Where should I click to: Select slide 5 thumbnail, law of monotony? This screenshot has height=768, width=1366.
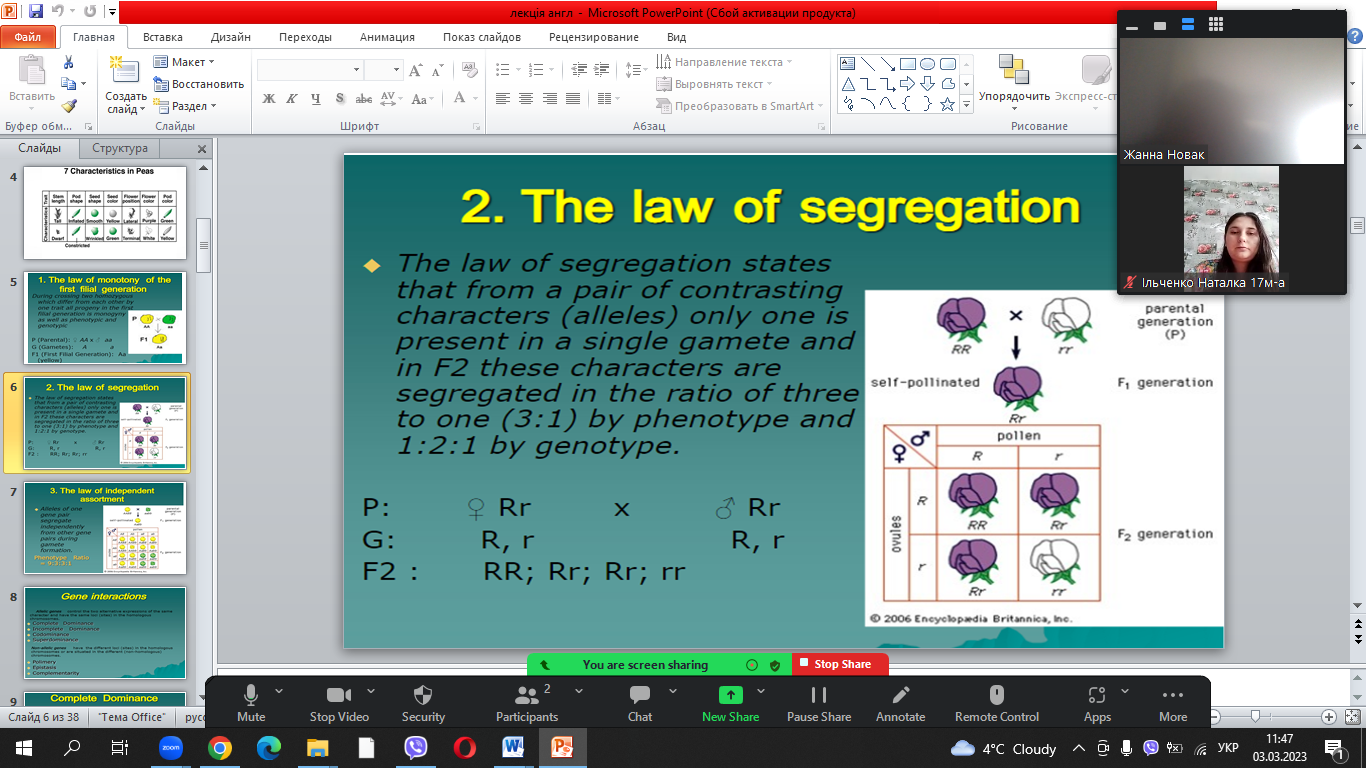(x=105, y=317)
